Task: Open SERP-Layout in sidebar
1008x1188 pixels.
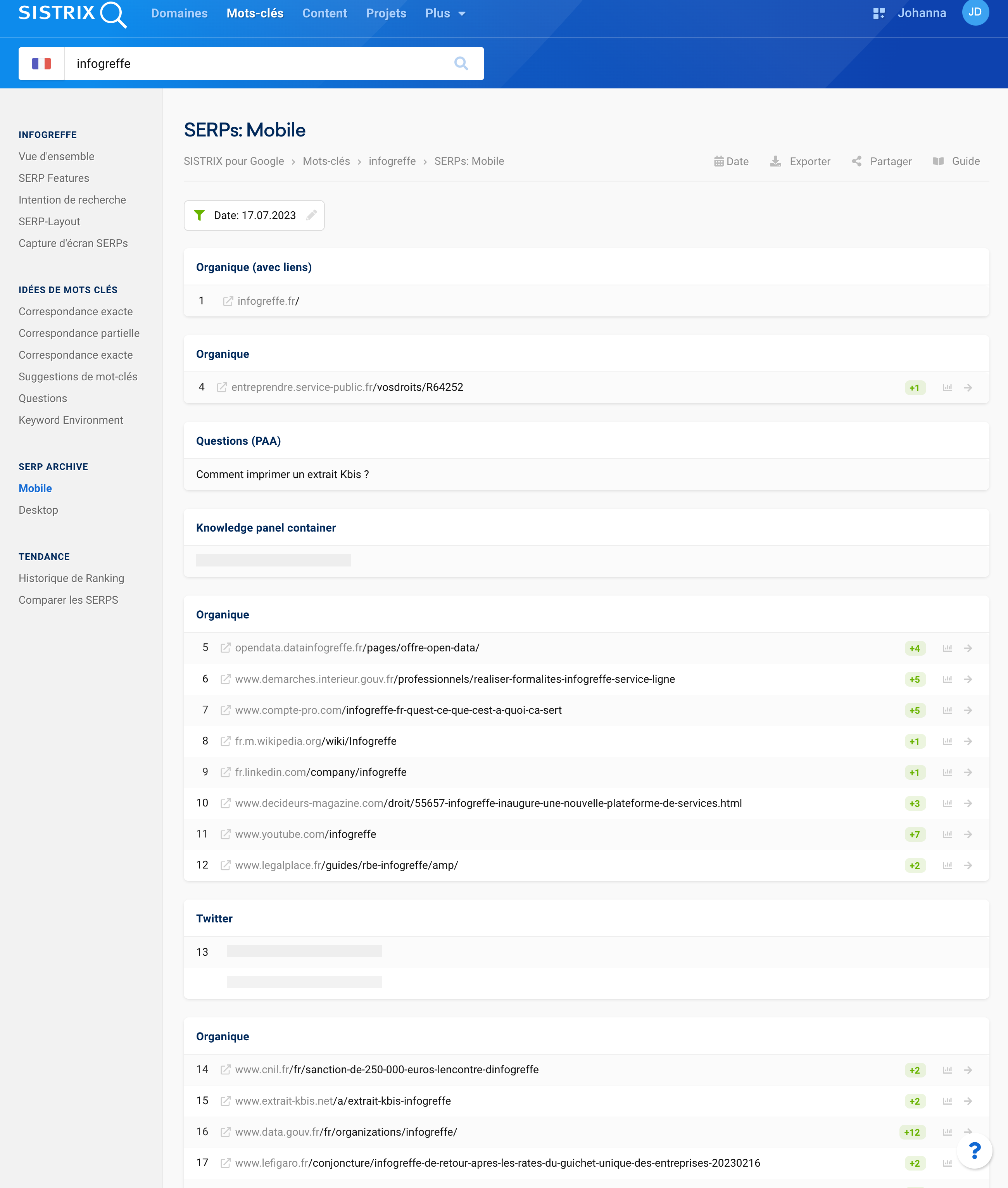Action: pos(49,222)
